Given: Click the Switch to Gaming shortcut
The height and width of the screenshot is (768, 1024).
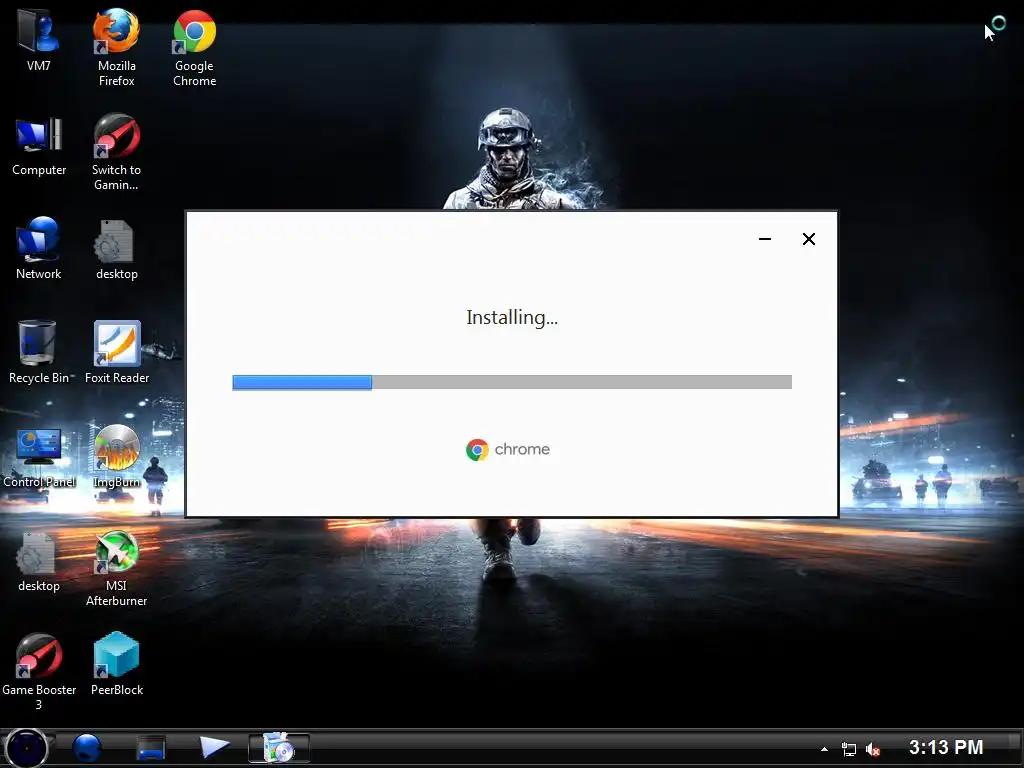Looking at the screenshot, I should tap(116, 152).
